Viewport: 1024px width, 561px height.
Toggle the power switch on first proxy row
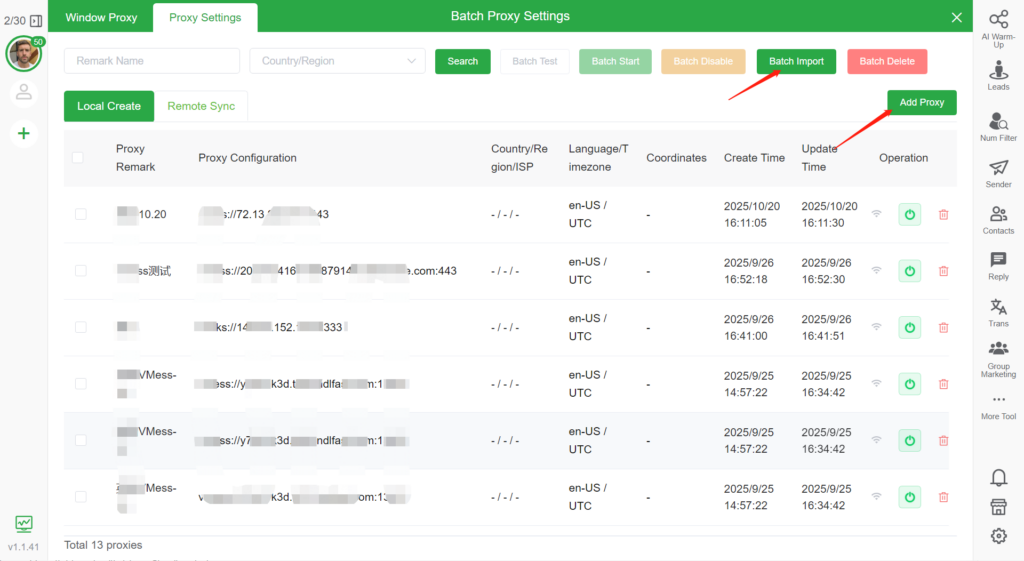coord(909,214)
